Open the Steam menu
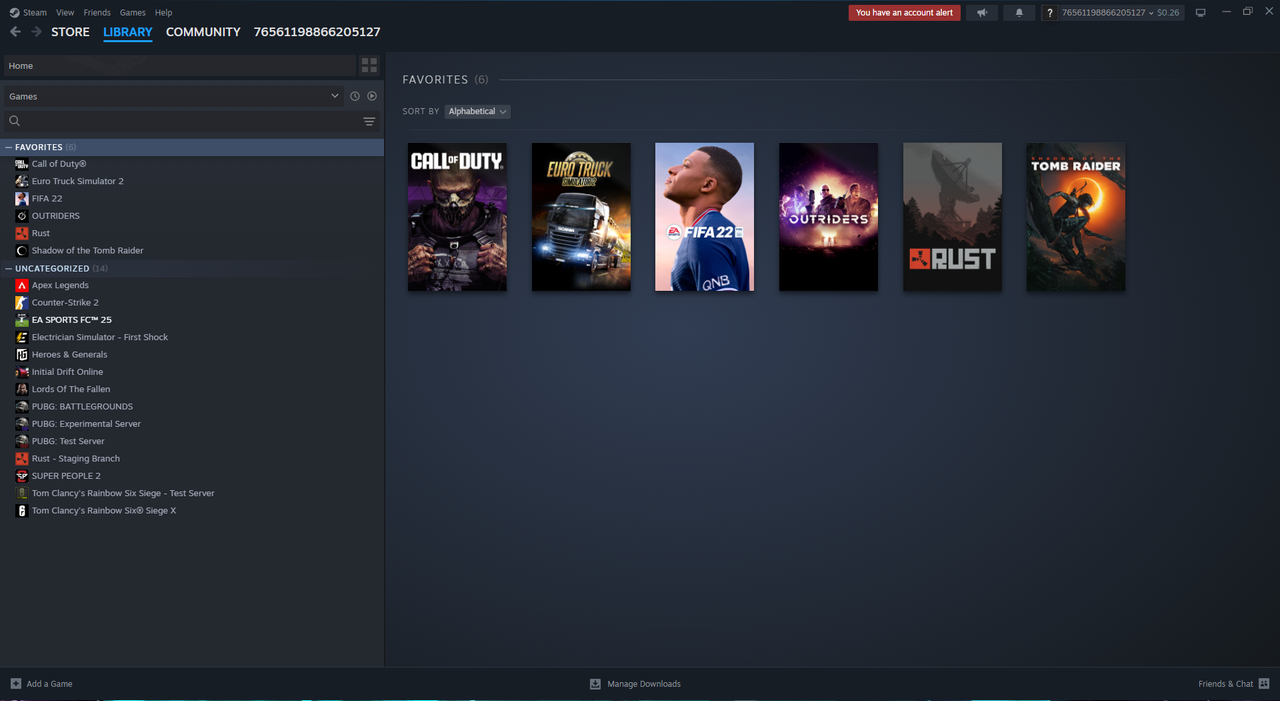The image size is (1280, 701). (x=35, y=13)
